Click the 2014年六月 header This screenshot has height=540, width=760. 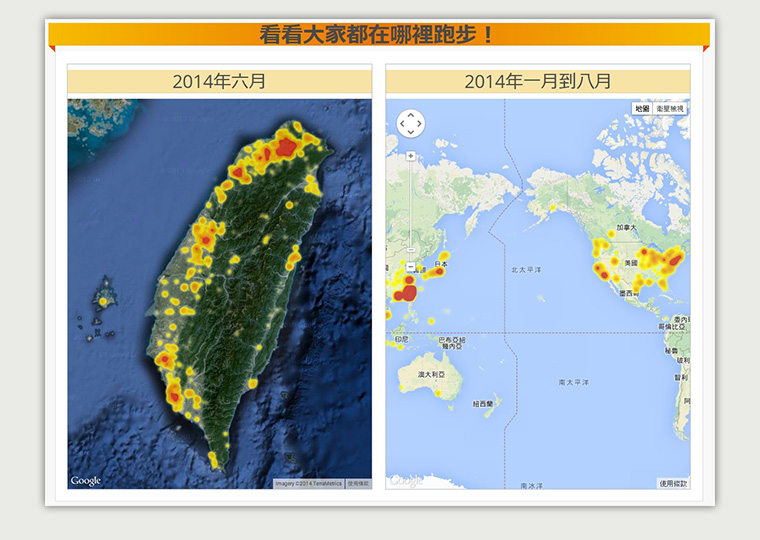click(220, 81)
